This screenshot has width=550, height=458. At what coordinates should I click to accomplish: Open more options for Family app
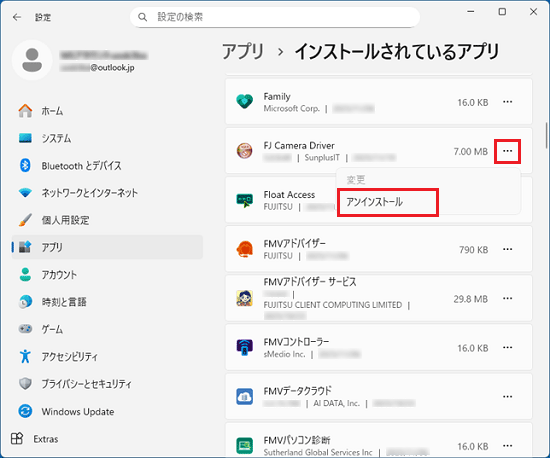point(508,102)
